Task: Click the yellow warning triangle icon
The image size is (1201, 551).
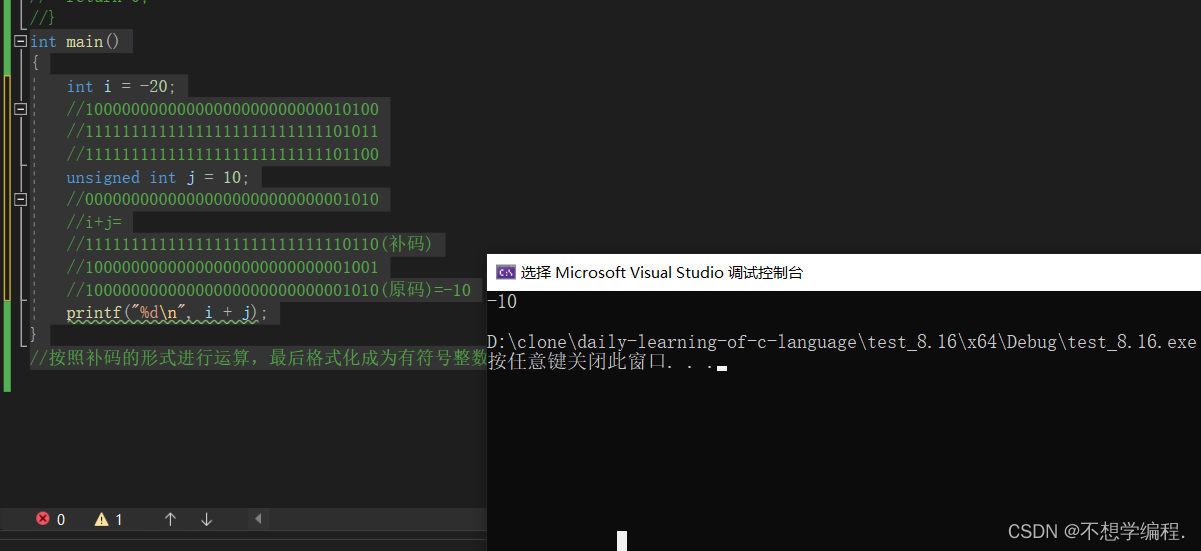Action: coord(101,519)
